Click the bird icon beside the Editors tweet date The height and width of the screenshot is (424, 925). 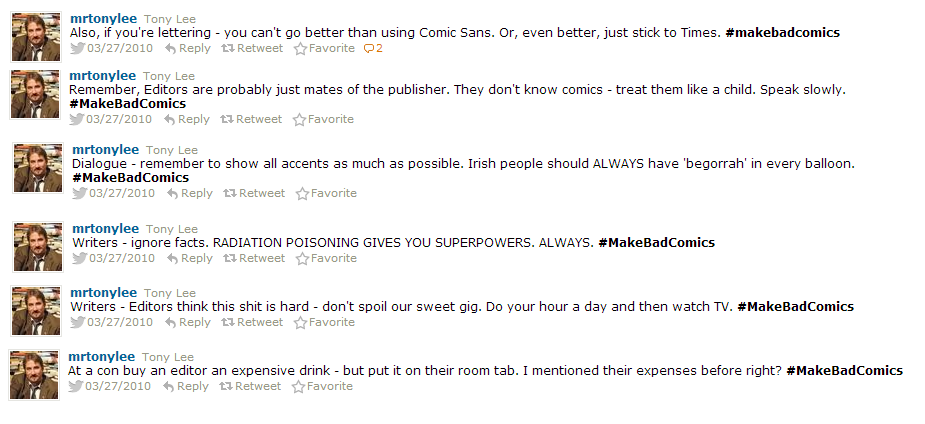click(77, 119)
